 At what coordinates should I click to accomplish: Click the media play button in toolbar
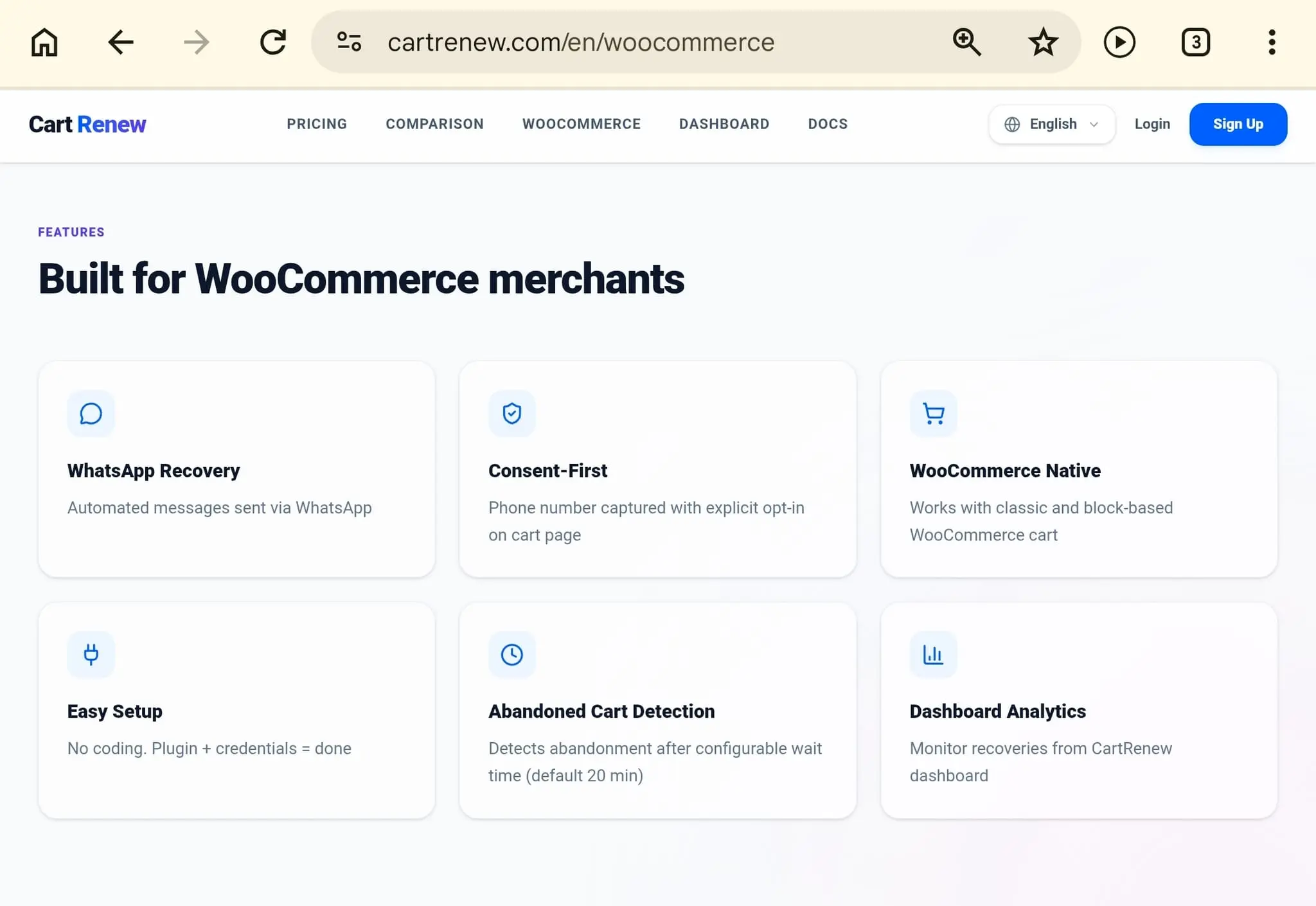(x=1119, y=42)
